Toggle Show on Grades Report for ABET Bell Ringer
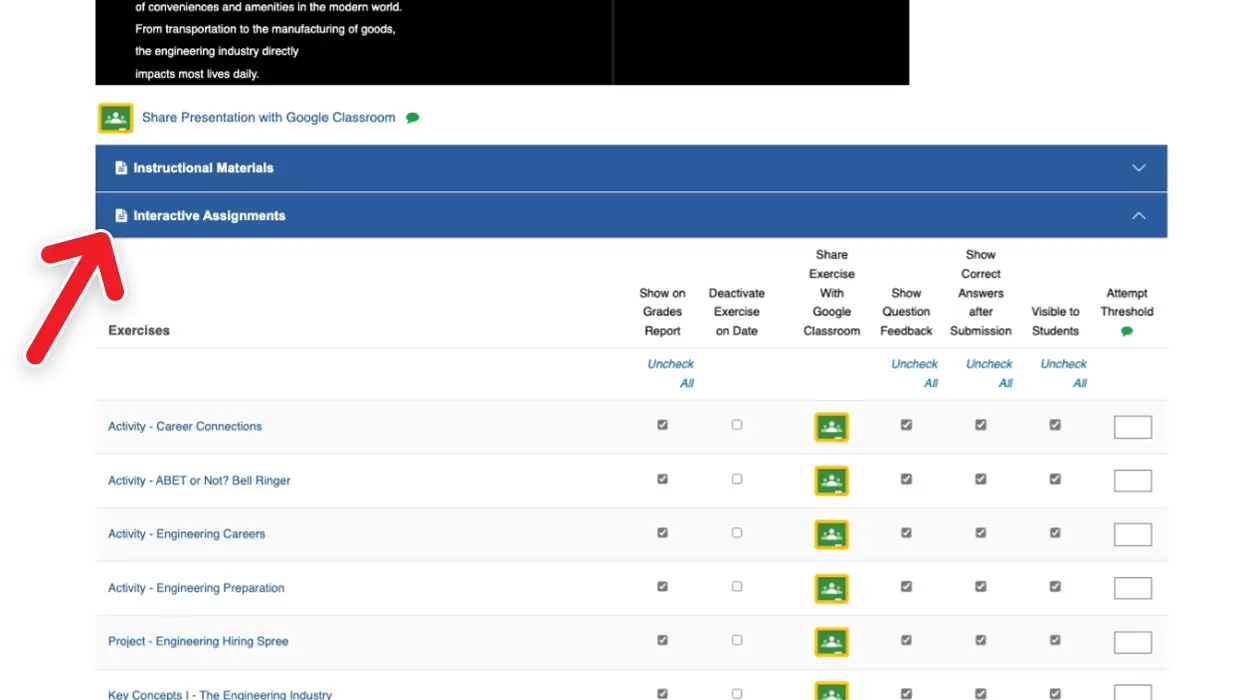This screenshot has height=700, width=1248. click(x=662, y=479)
